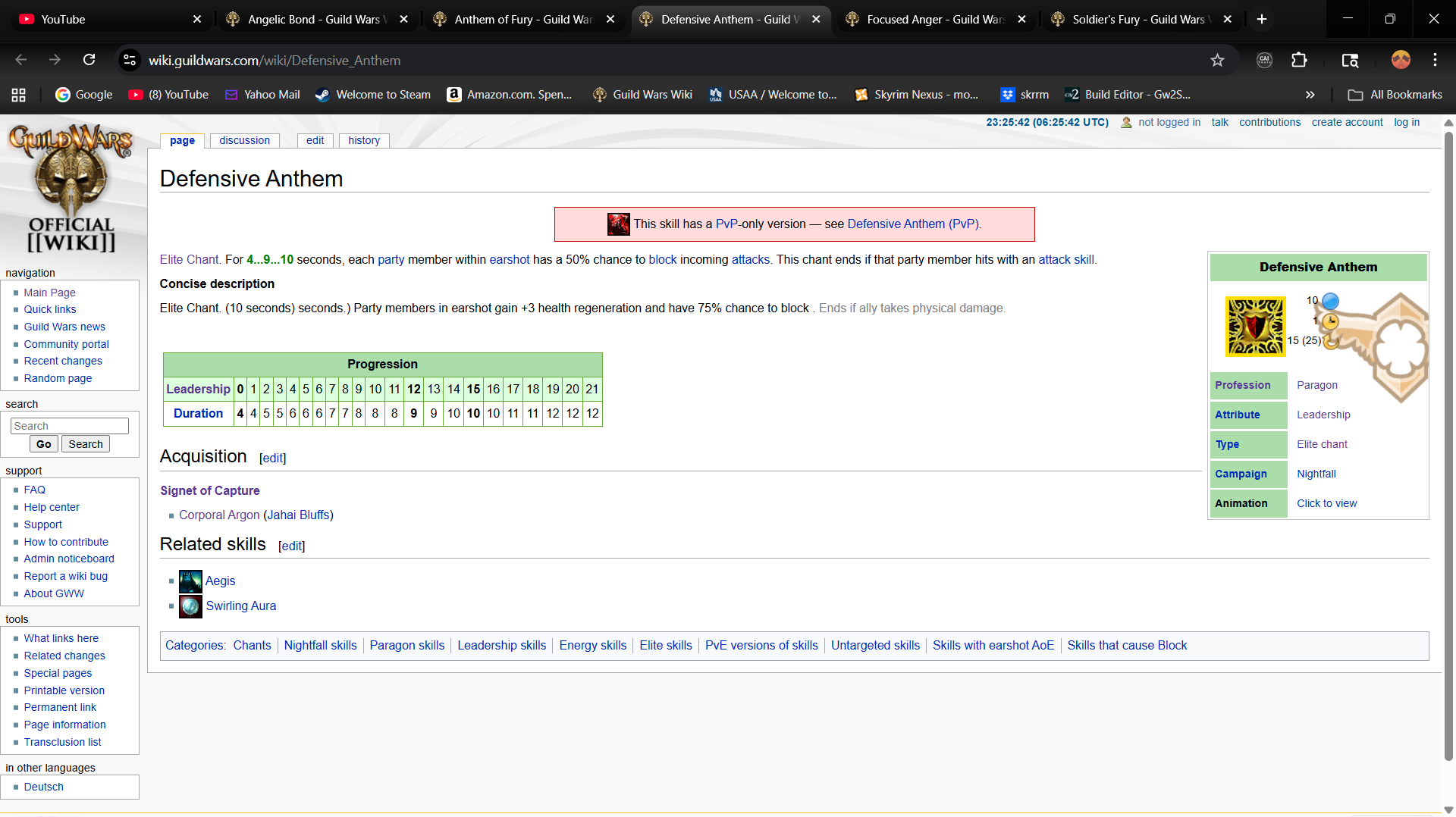The height and width of the screenshot is (817, 1456).
Task: Open Skills that cause Block category
Action: click(x=1127, y=646)
